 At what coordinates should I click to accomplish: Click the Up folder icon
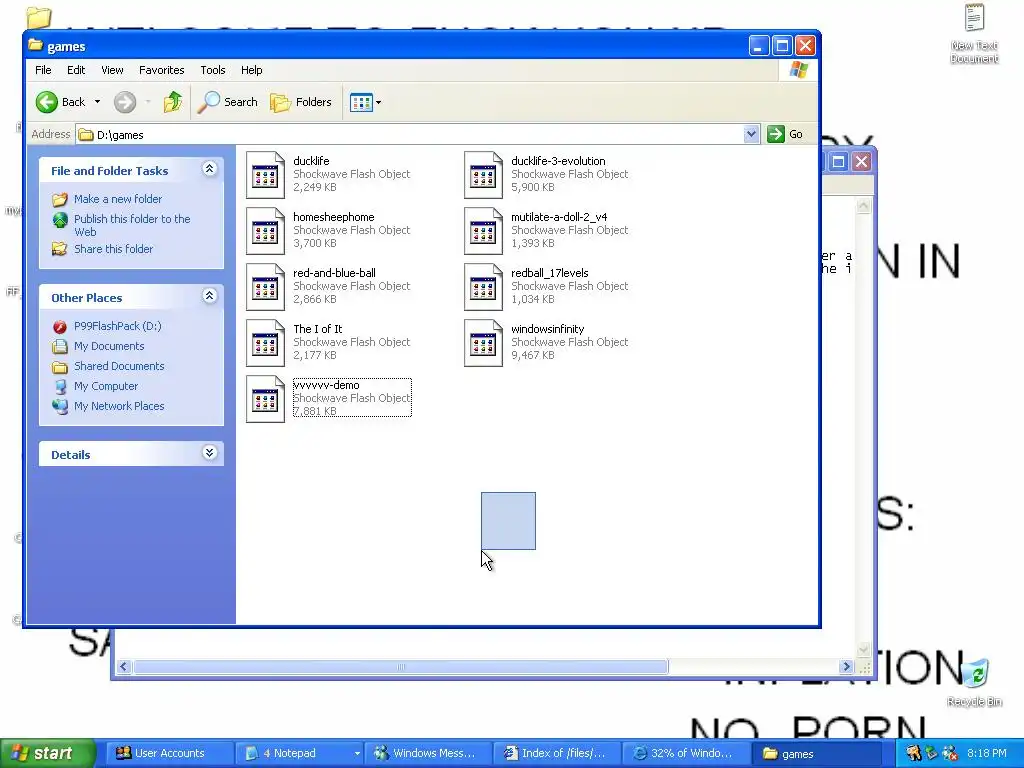point(173,102)
